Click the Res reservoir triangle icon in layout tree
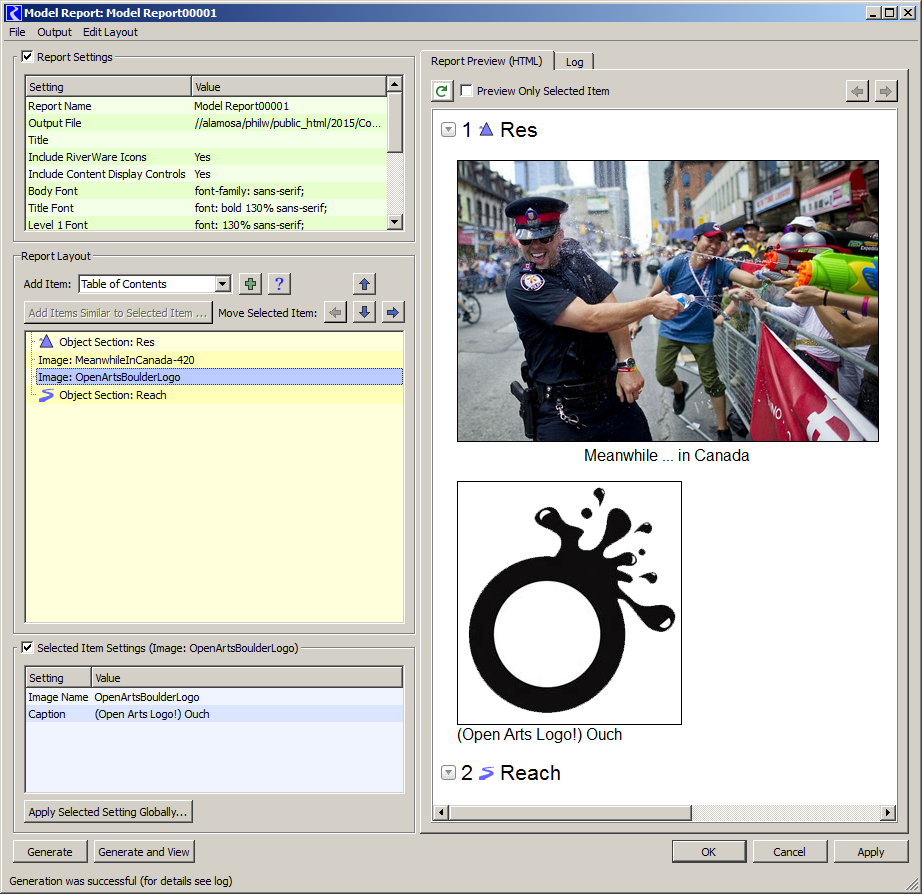The height and width of the screenshot is (894, 922). click(46, 342)
